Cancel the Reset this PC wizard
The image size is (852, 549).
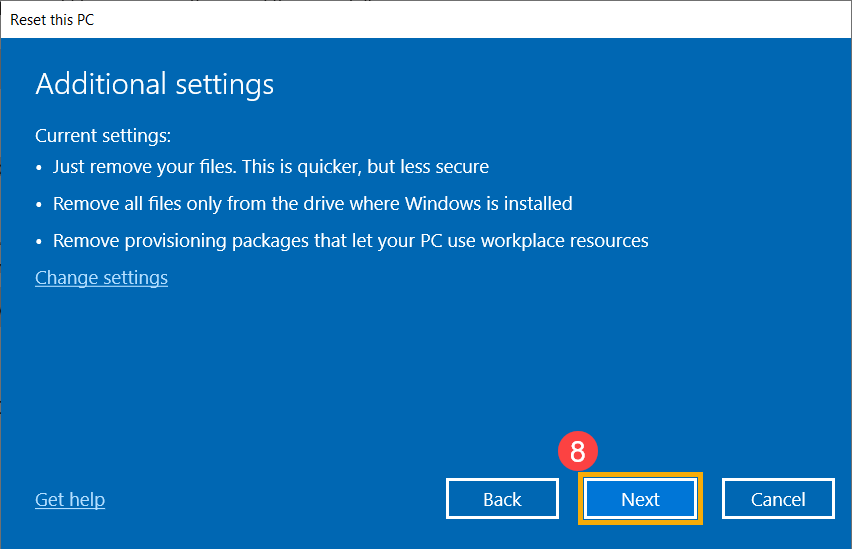pyautogui.click(x=778, y=499)
